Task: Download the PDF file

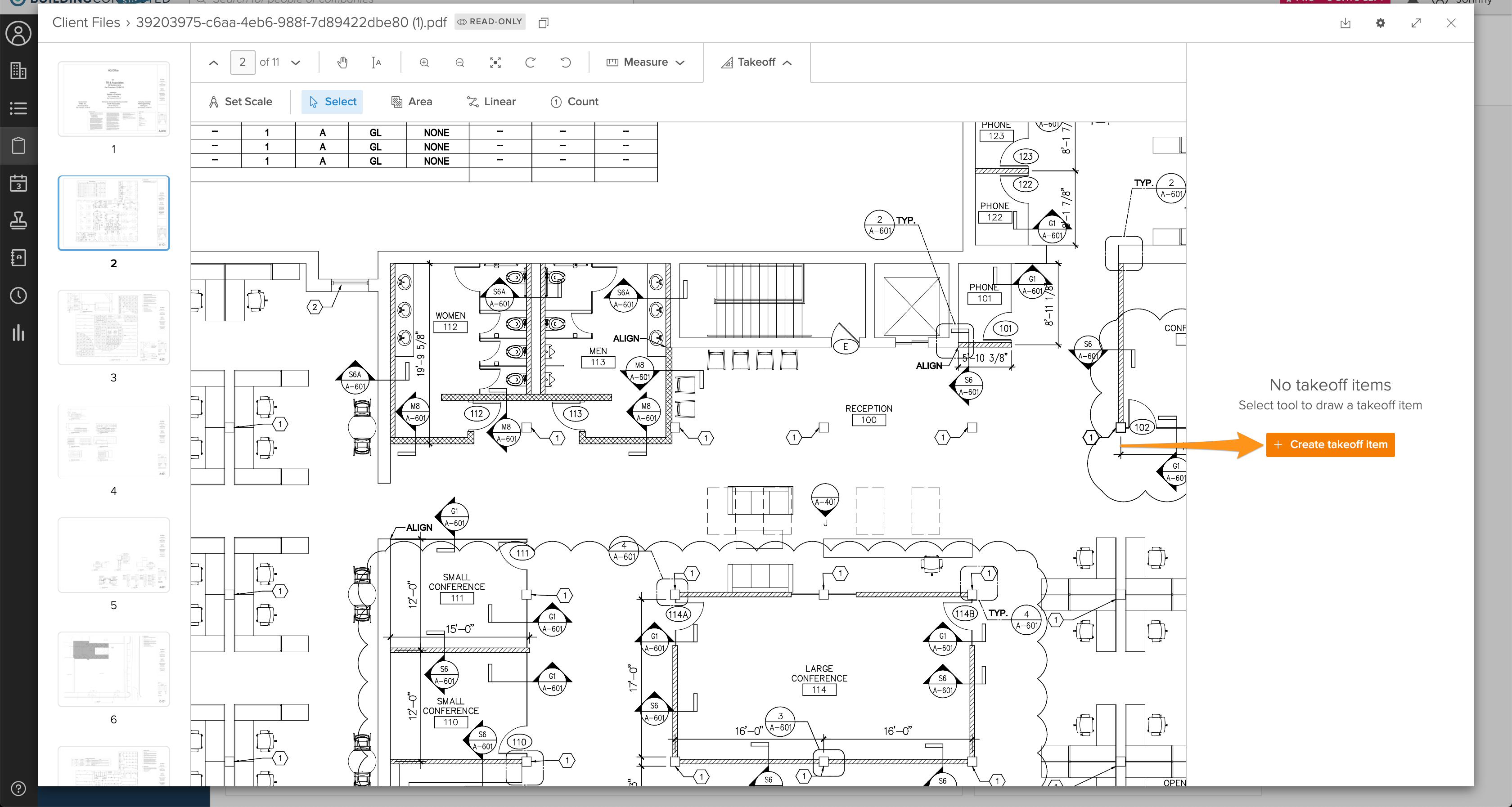Action: point(1345,23)
